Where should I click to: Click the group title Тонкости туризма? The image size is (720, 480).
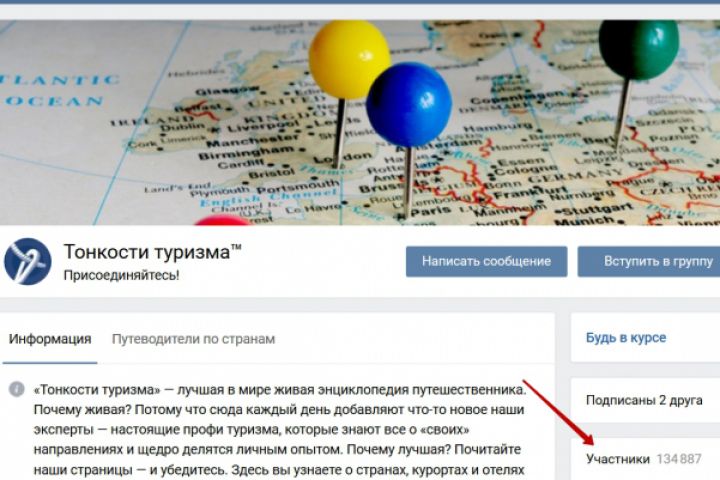tap(152, 252)
